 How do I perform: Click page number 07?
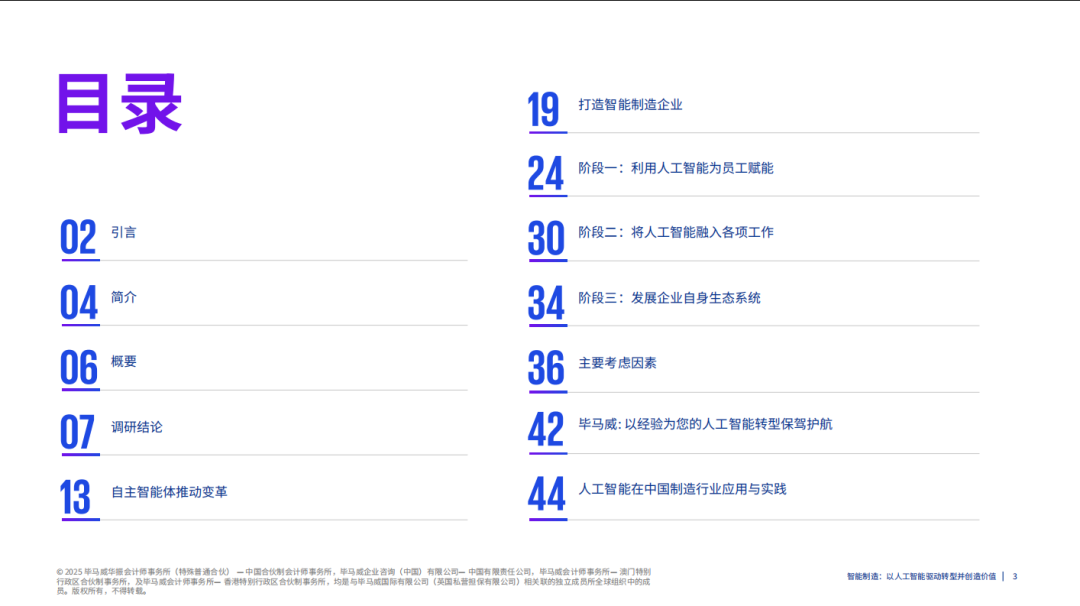tap(77, 432)
